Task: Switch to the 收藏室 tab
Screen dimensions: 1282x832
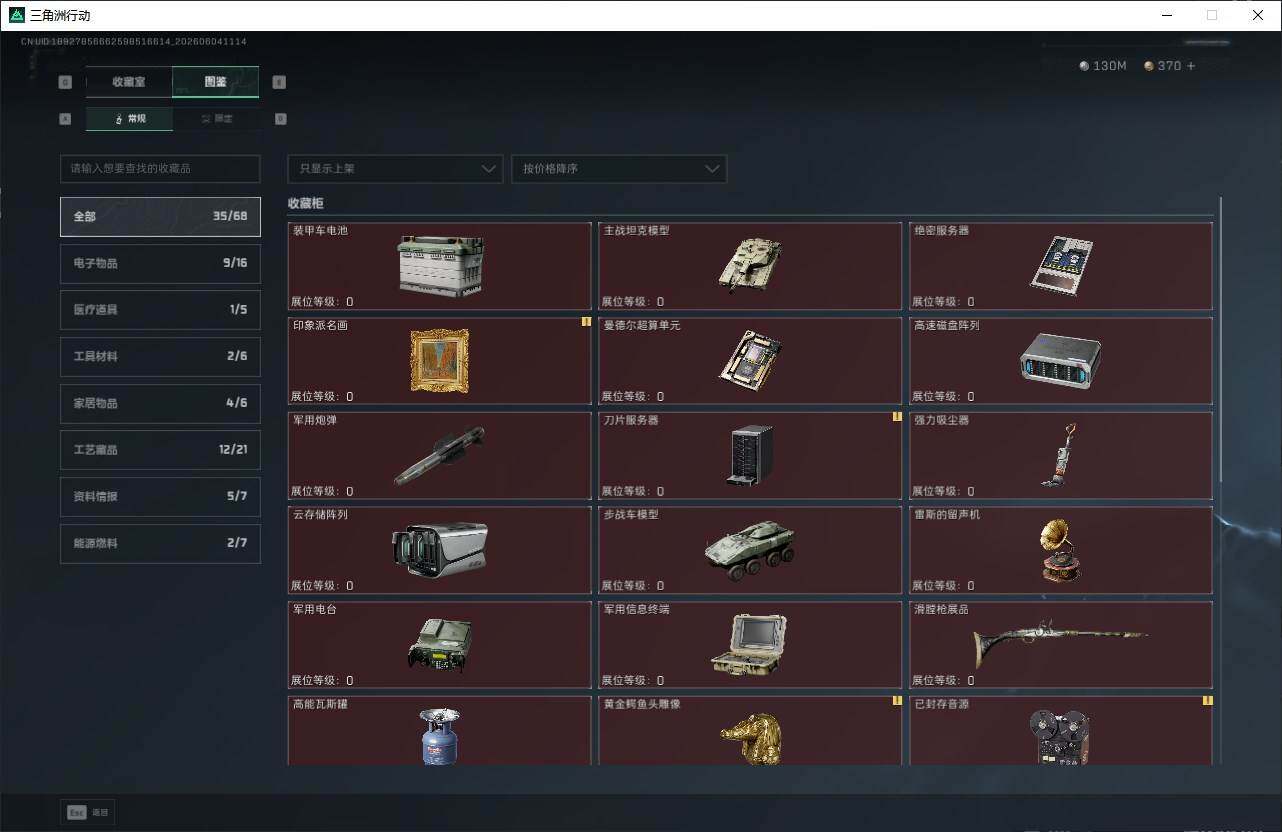Action: pos(129,82)
